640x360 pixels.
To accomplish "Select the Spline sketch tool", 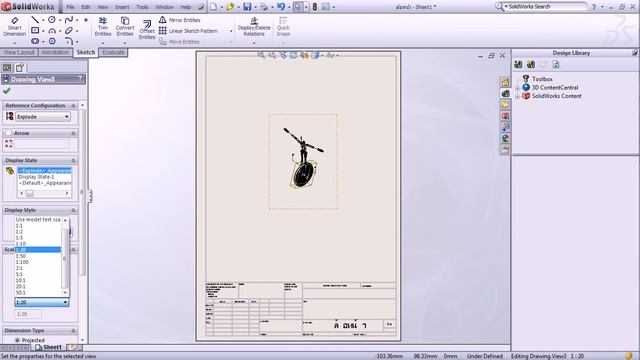I will (69, 20).
